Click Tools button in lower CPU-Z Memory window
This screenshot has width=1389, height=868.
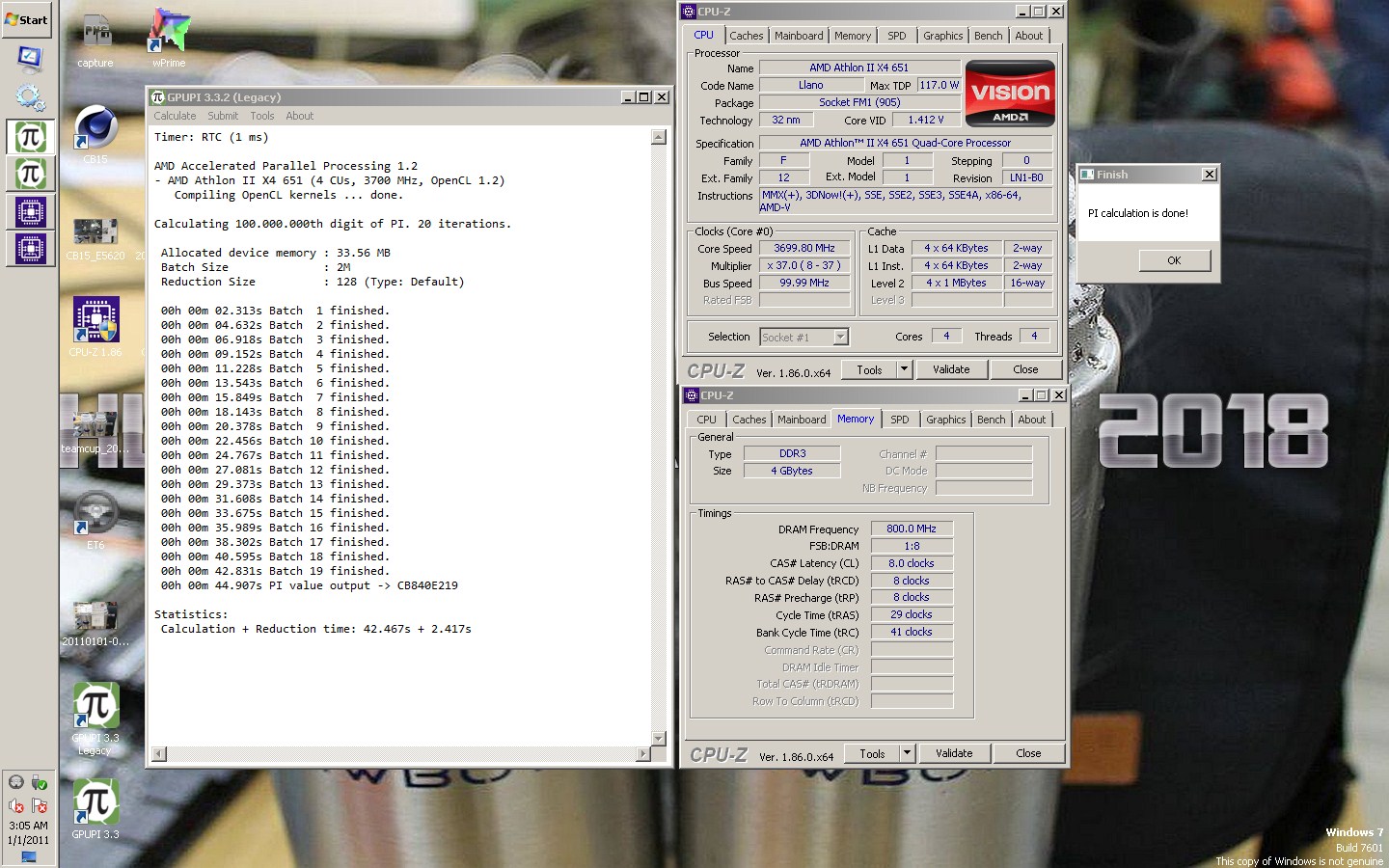tap(872, 753)
